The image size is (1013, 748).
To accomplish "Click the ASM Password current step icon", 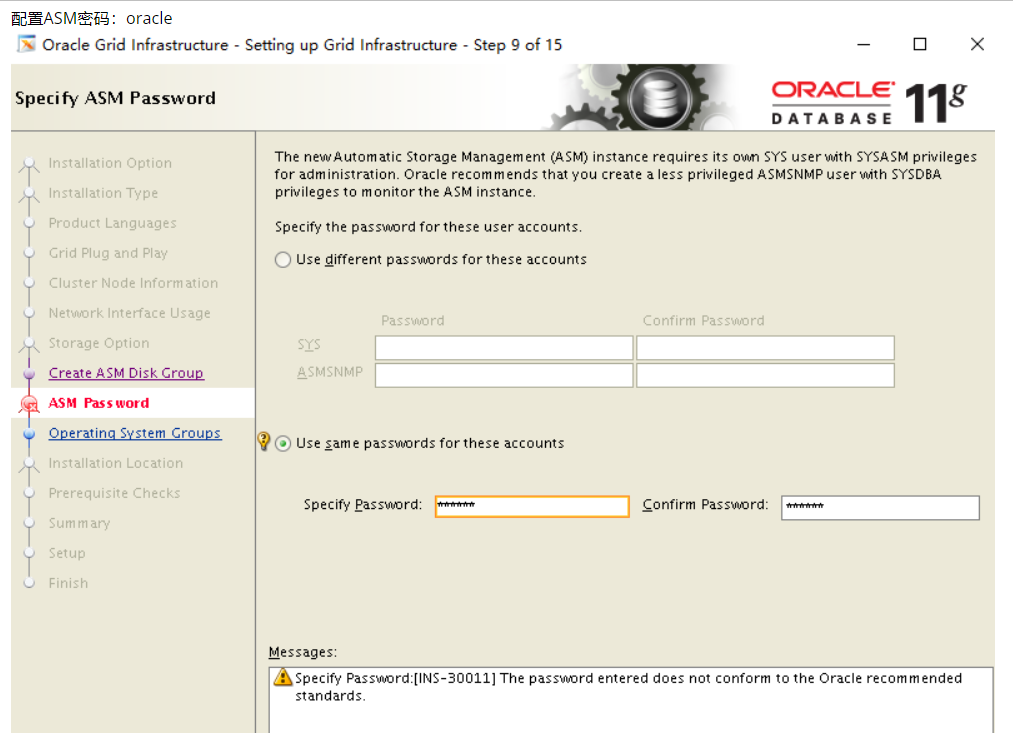I will point(29,404).
